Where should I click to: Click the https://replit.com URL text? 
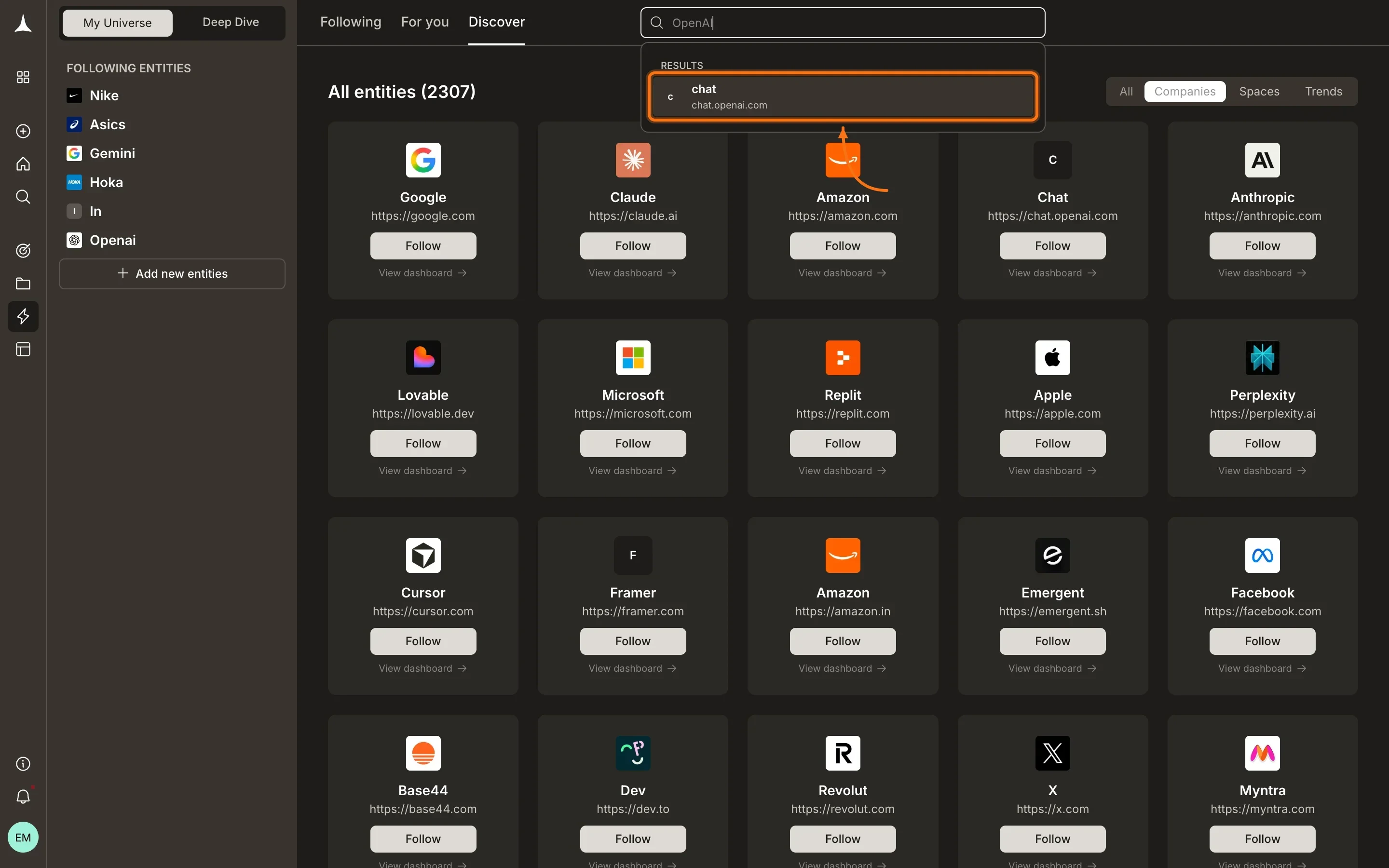click(x=843, y=413)
